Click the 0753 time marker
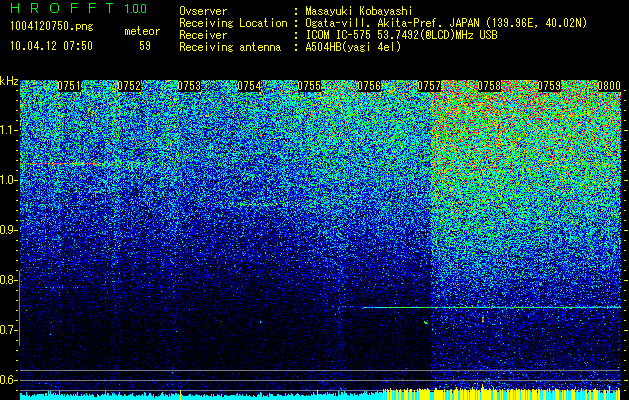The height and width of the screenshot is (400, 629). (x=189, y=86)
